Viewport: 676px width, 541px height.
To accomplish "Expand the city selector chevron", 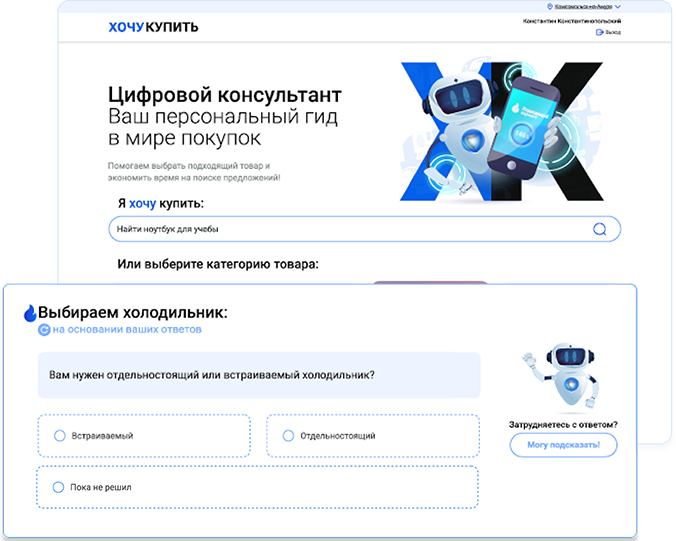I will 618,7.
